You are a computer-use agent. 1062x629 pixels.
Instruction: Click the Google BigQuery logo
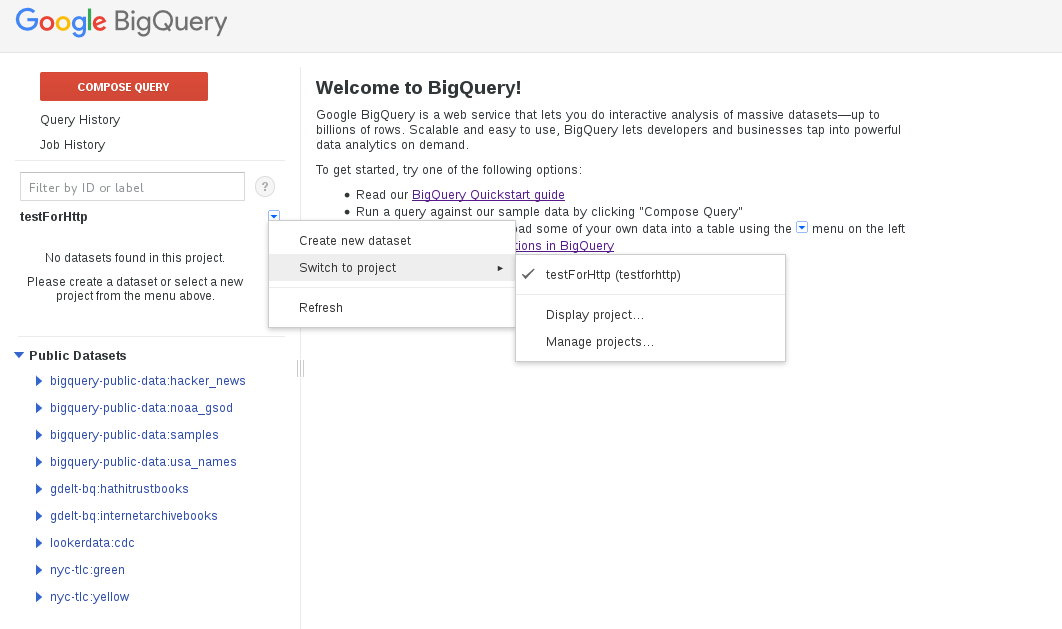121,22
